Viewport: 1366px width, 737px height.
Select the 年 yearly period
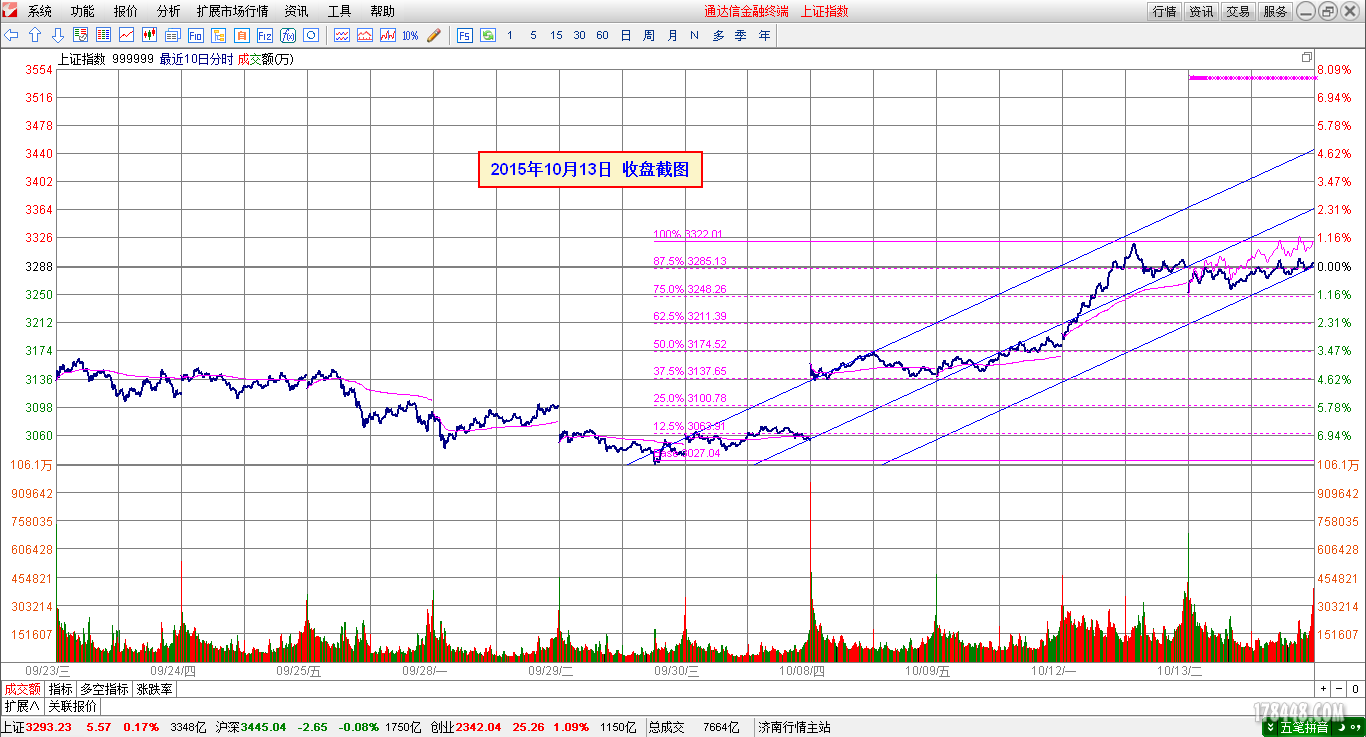click(x=764, y=35)
